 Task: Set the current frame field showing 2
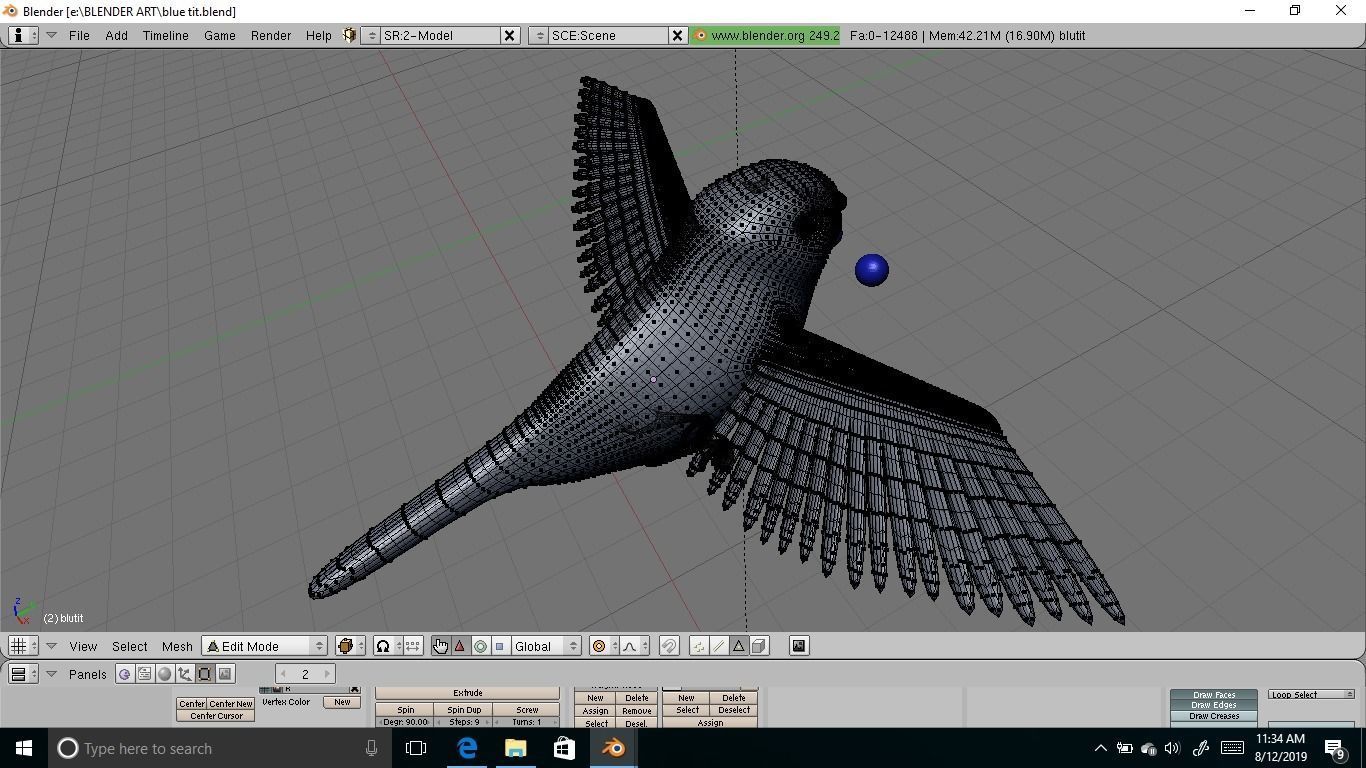coord(305,674)
